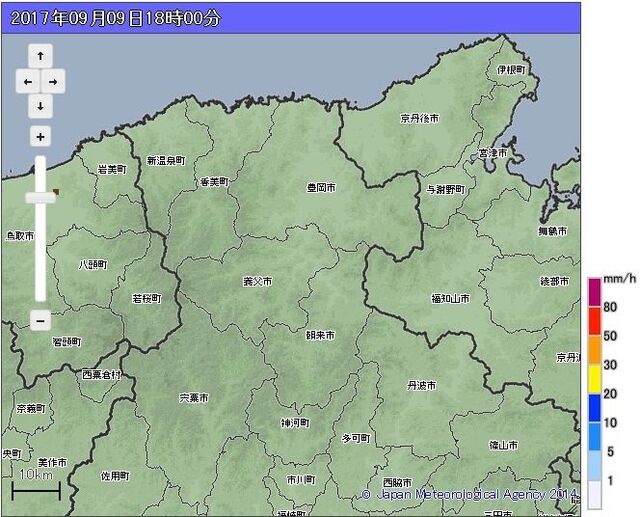Select the yellow 20 mm/h legend swatch
The image size is (640, 517).
click(594, 379)
